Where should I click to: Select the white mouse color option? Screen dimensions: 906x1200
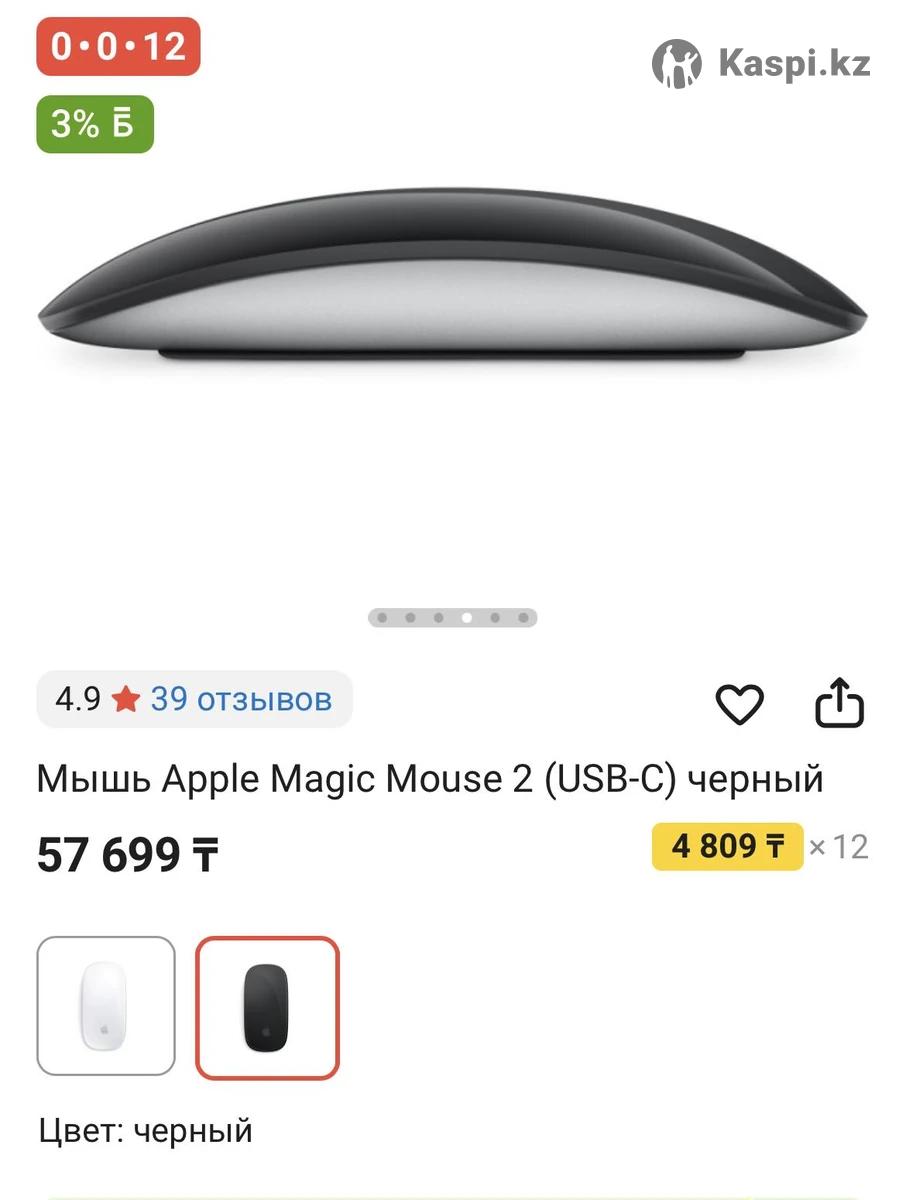pos(106,1006)
